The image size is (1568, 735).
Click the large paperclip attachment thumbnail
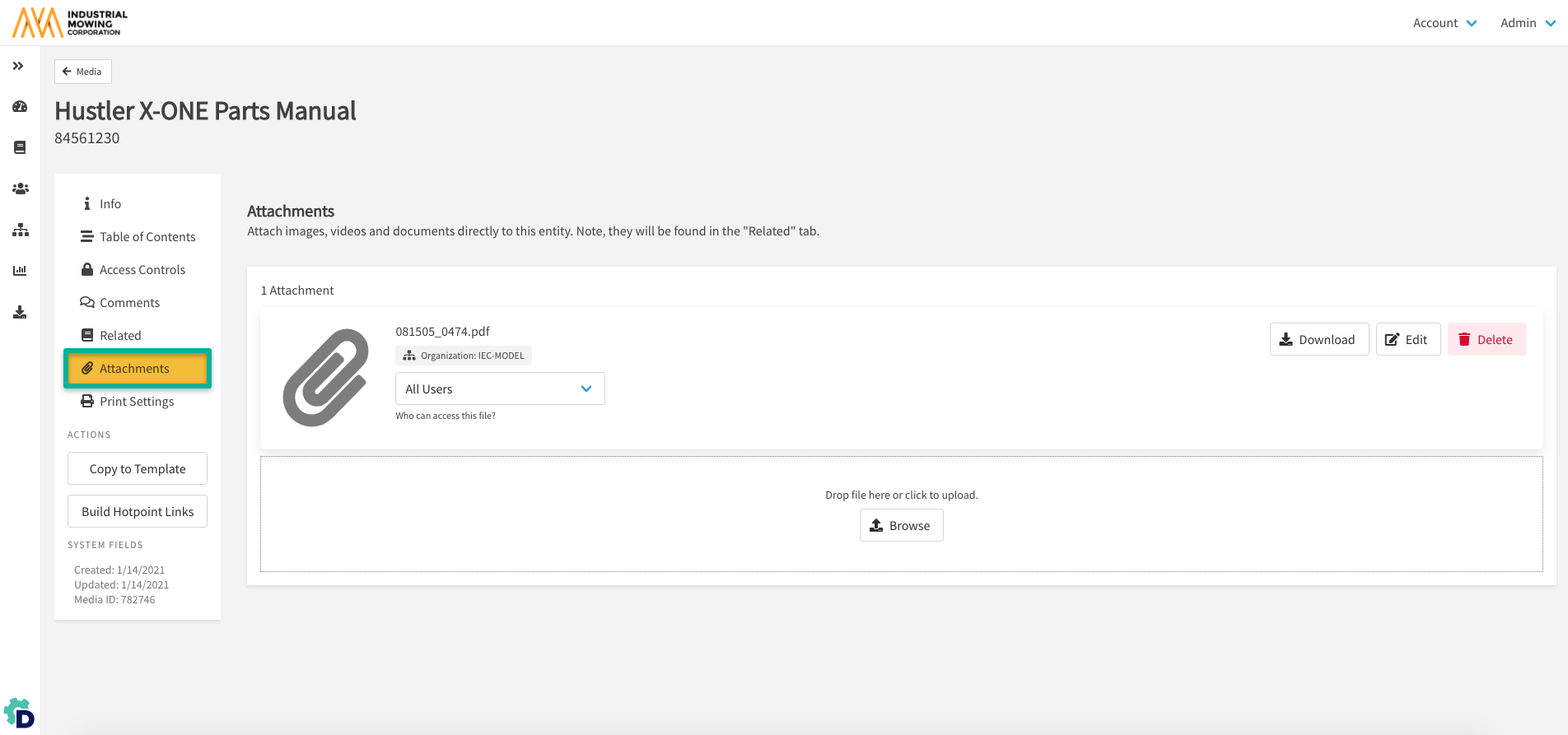326,378
